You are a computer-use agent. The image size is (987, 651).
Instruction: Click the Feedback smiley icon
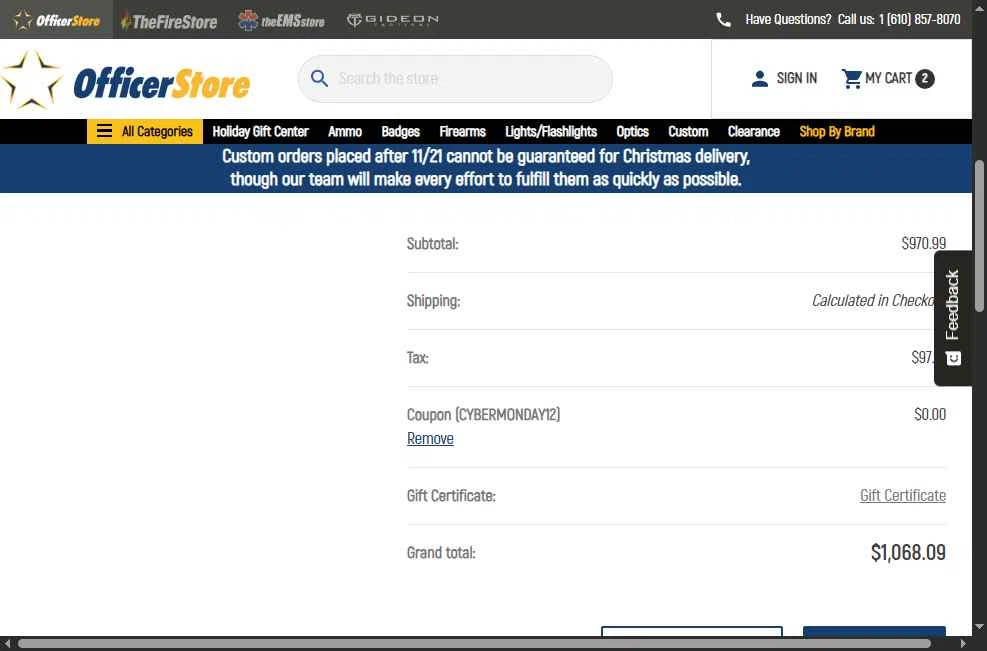point(953,358)
